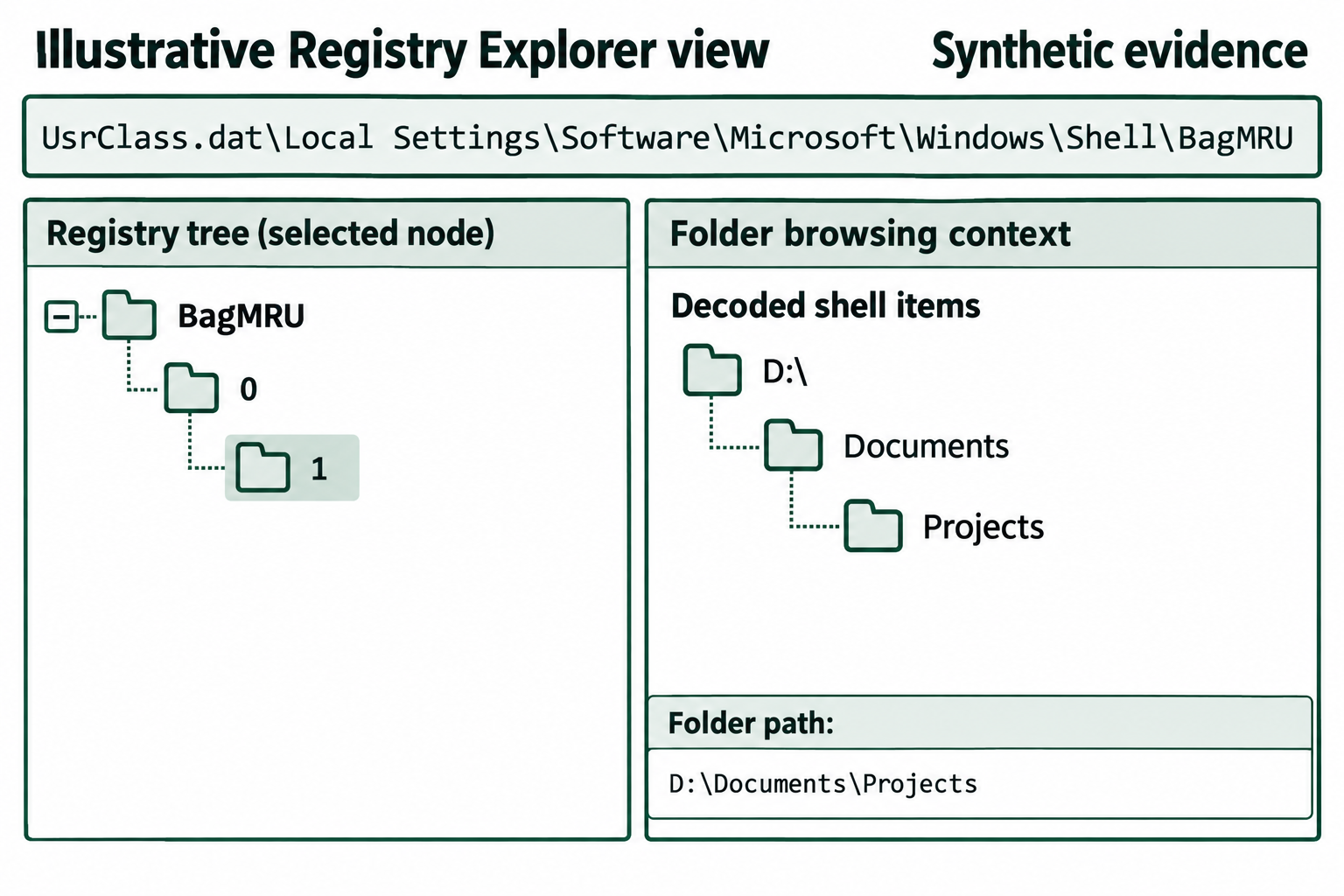Click the "Folder path:" label
This screenshot has height=896, width=1344.
[x=751, y=724]
